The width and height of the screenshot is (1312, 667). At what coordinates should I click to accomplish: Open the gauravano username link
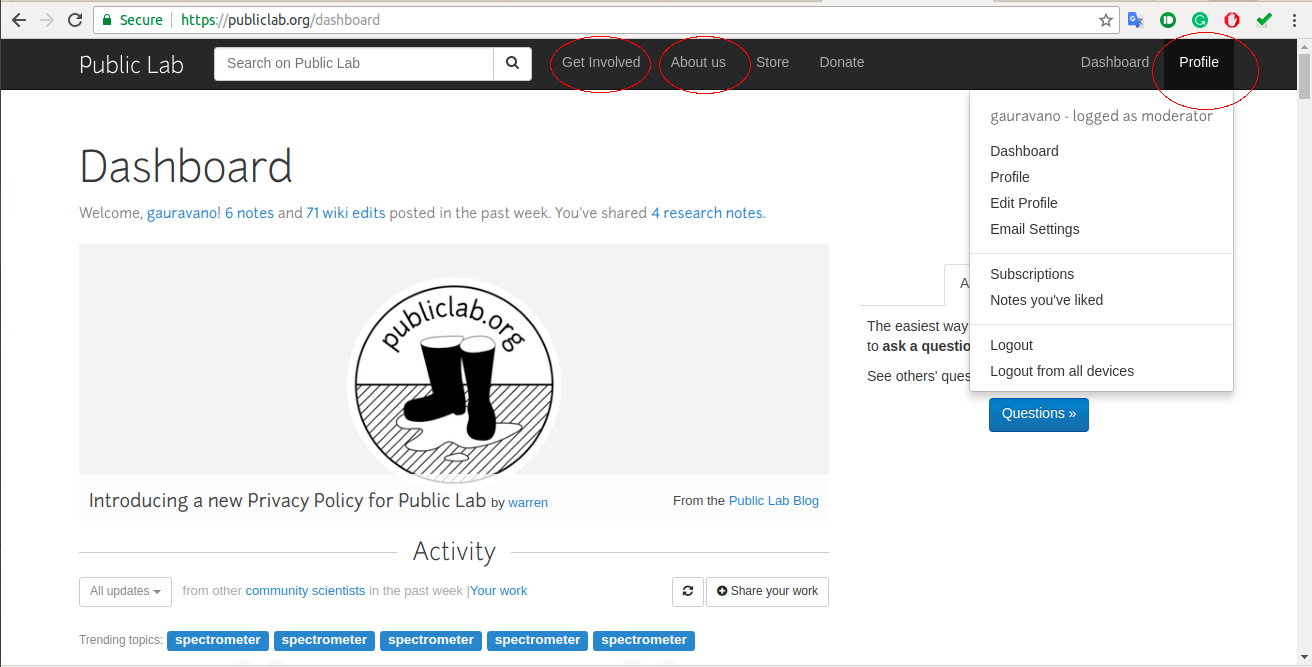[x=182, y=213]
